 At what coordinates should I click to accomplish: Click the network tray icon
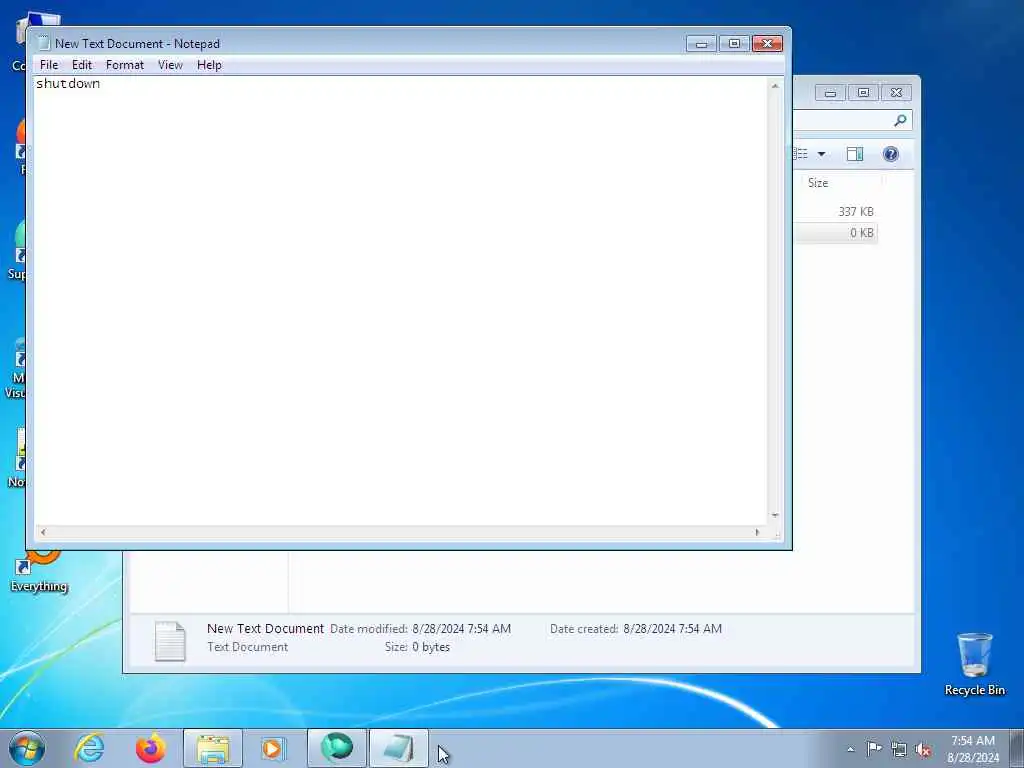(899, 749)
